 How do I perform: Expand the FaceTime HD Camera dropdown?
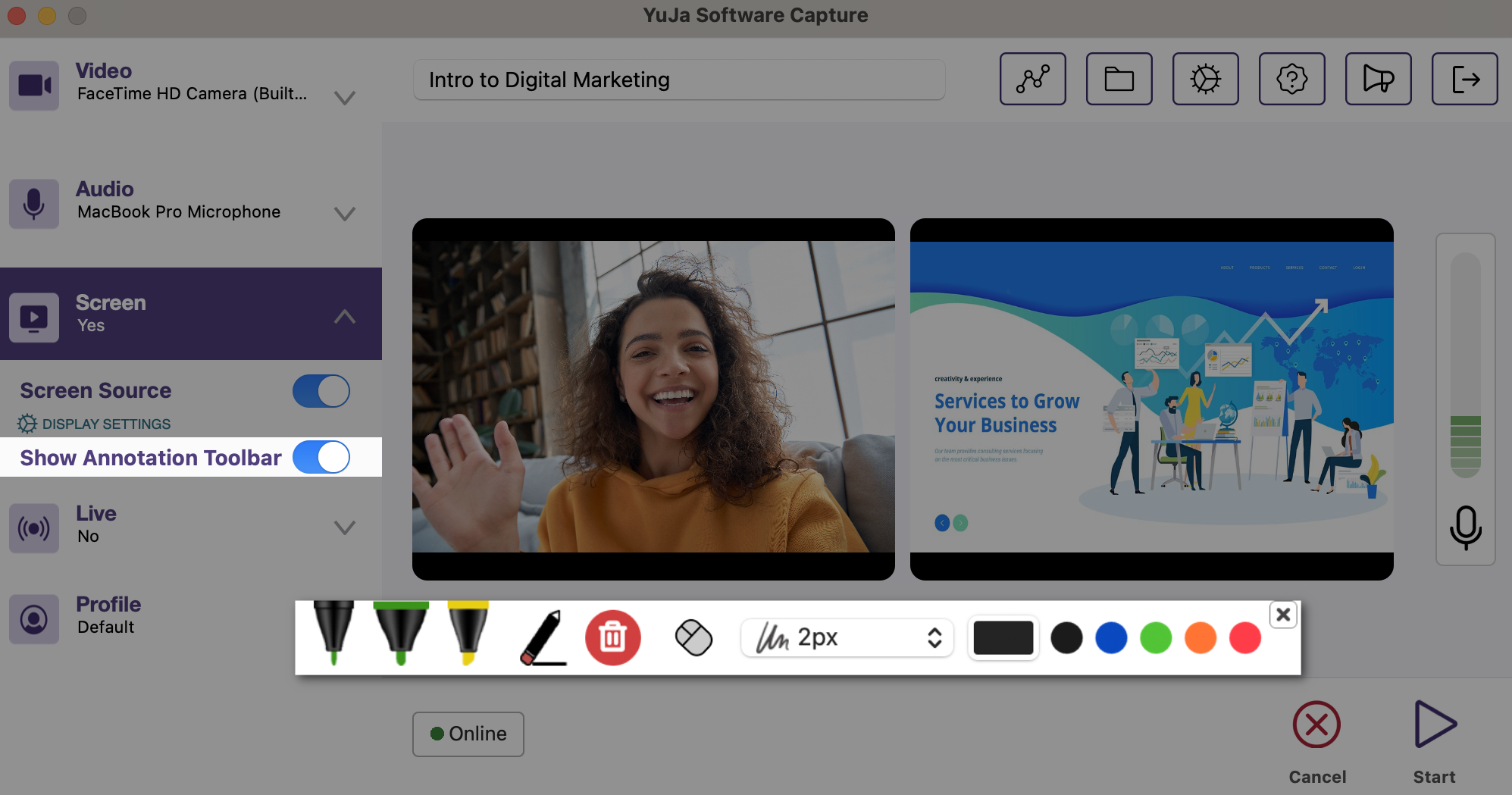coord(345,97)
